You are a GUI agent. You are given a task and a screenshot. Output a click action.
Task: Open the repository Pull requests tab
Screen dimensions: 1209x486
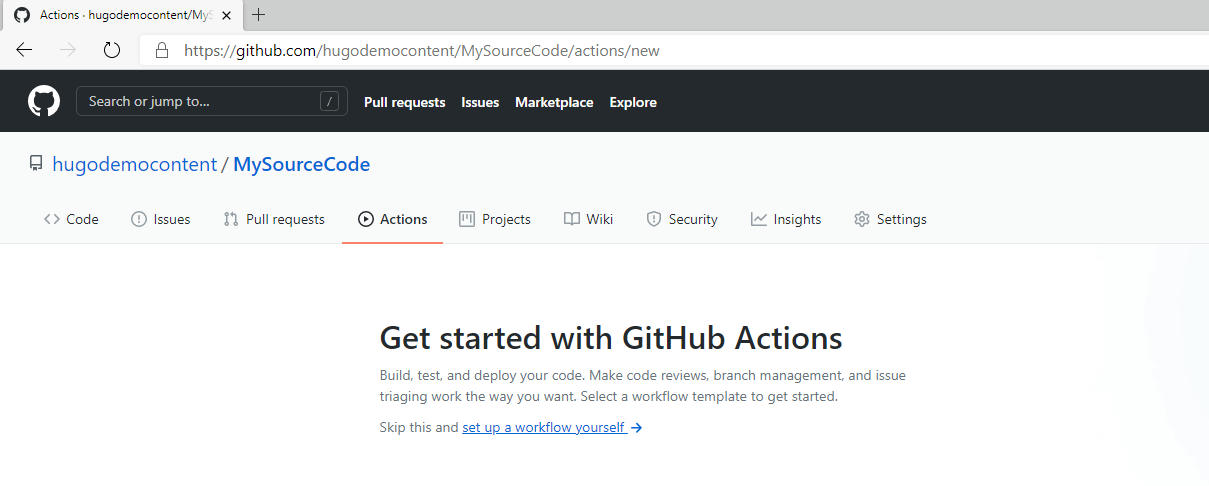coord(274,219)
